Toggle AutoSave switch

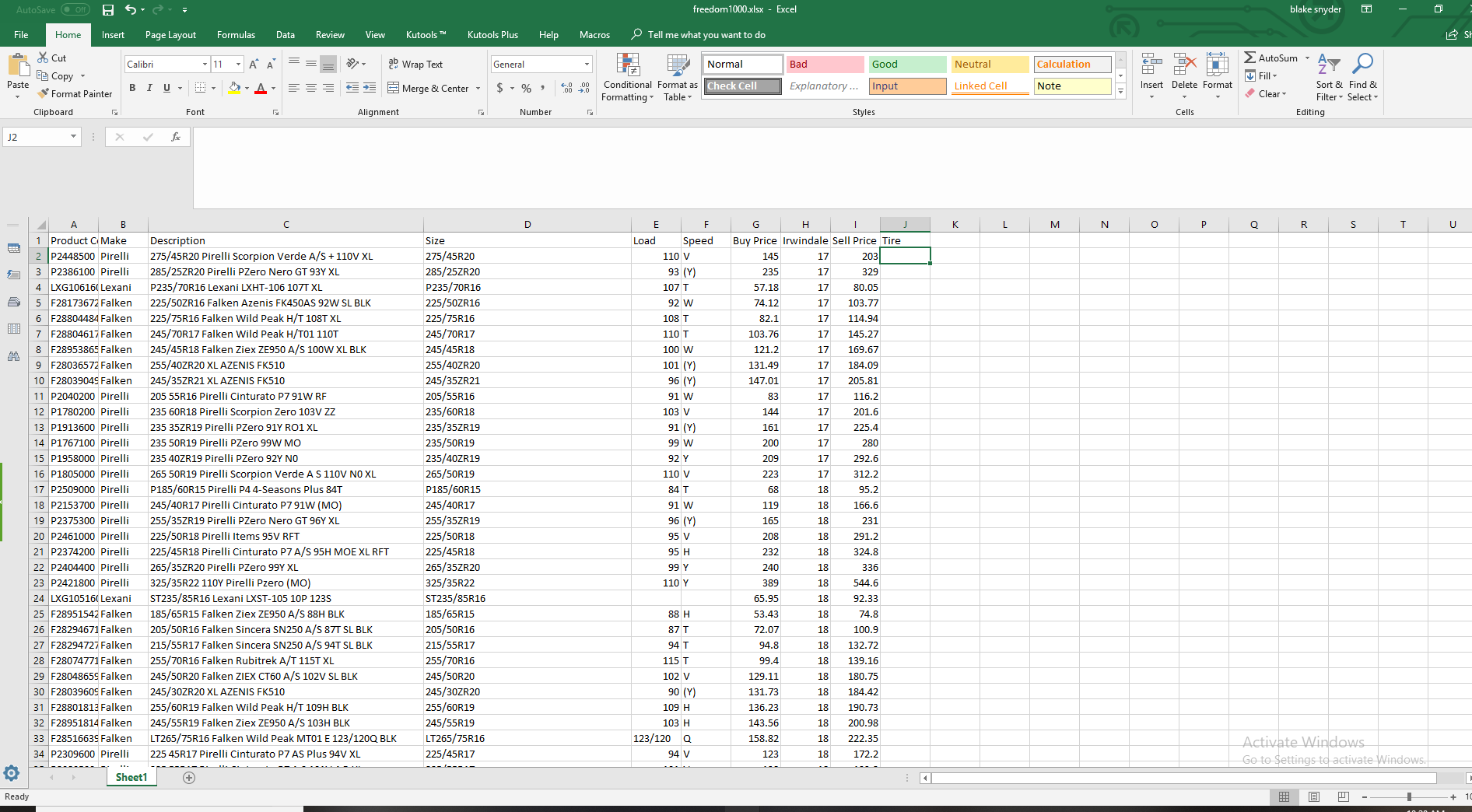point(75,10)
